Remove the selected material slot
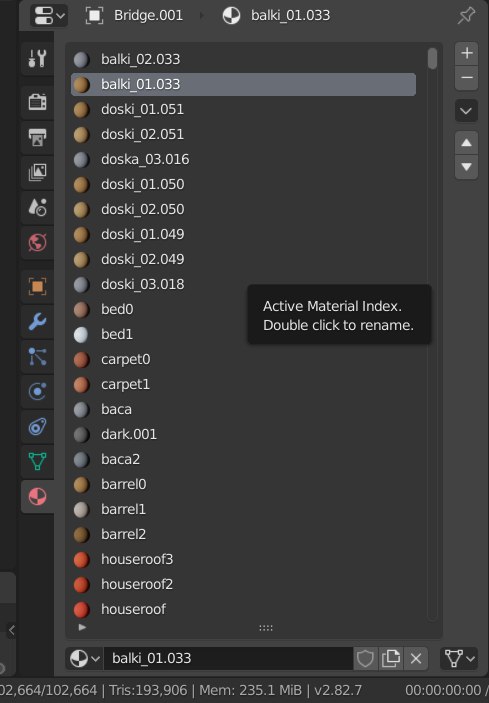Screen dimensions: 489x703 pos(467,78)
